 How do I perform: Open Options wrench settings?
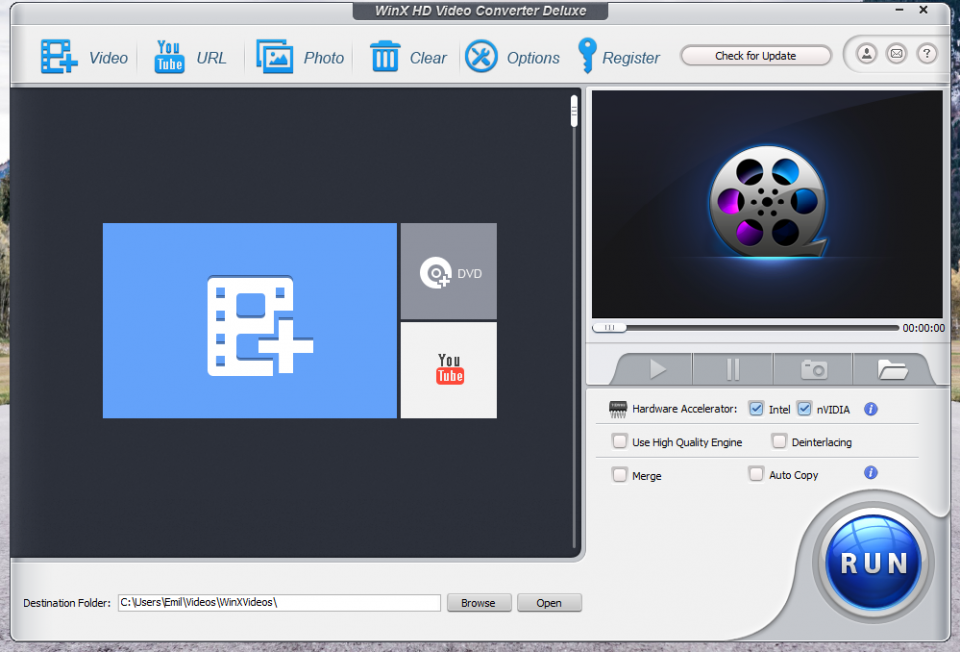(482, 57)
